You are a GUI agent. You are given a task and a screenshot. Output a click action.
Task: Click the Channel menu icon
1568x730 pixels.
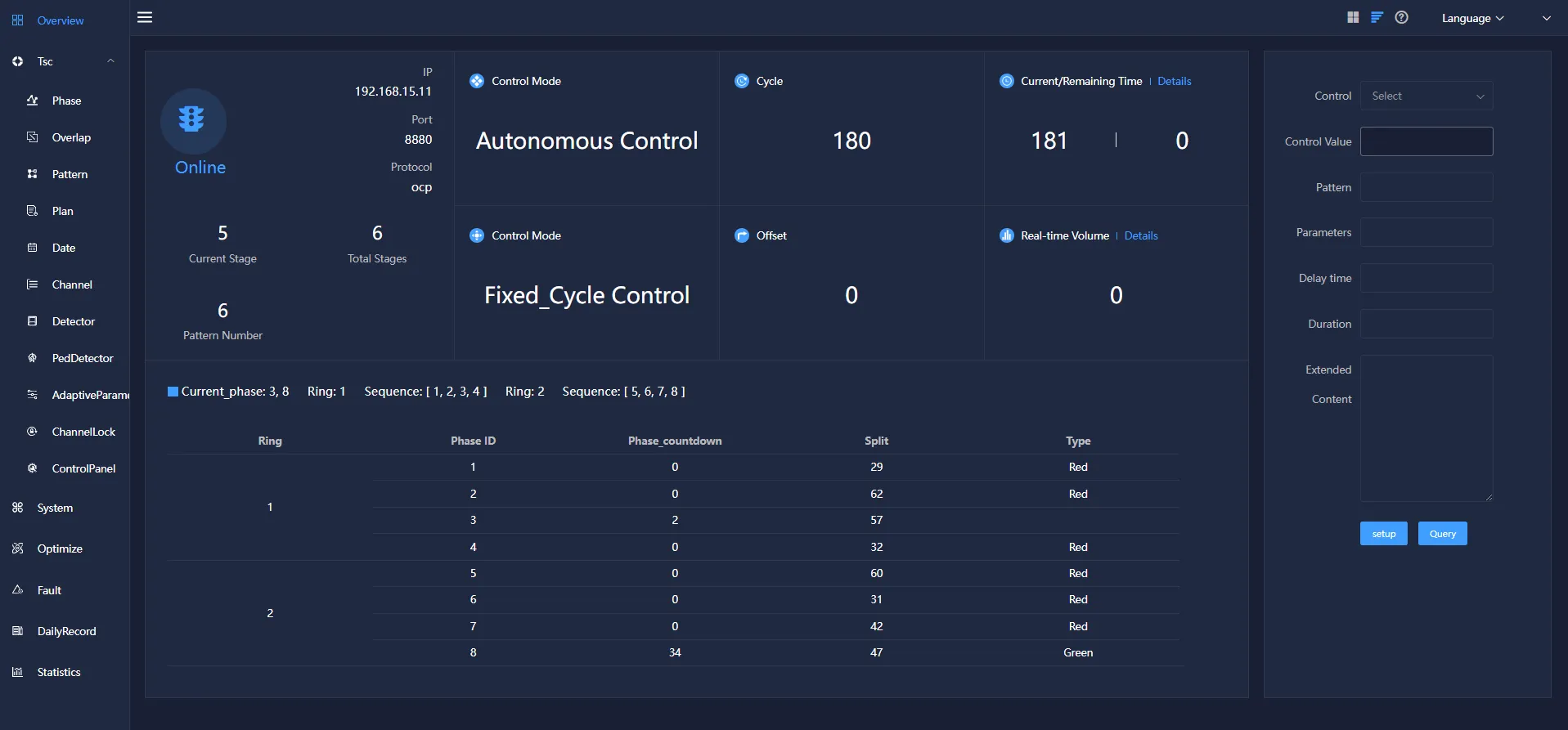(33, 284)
